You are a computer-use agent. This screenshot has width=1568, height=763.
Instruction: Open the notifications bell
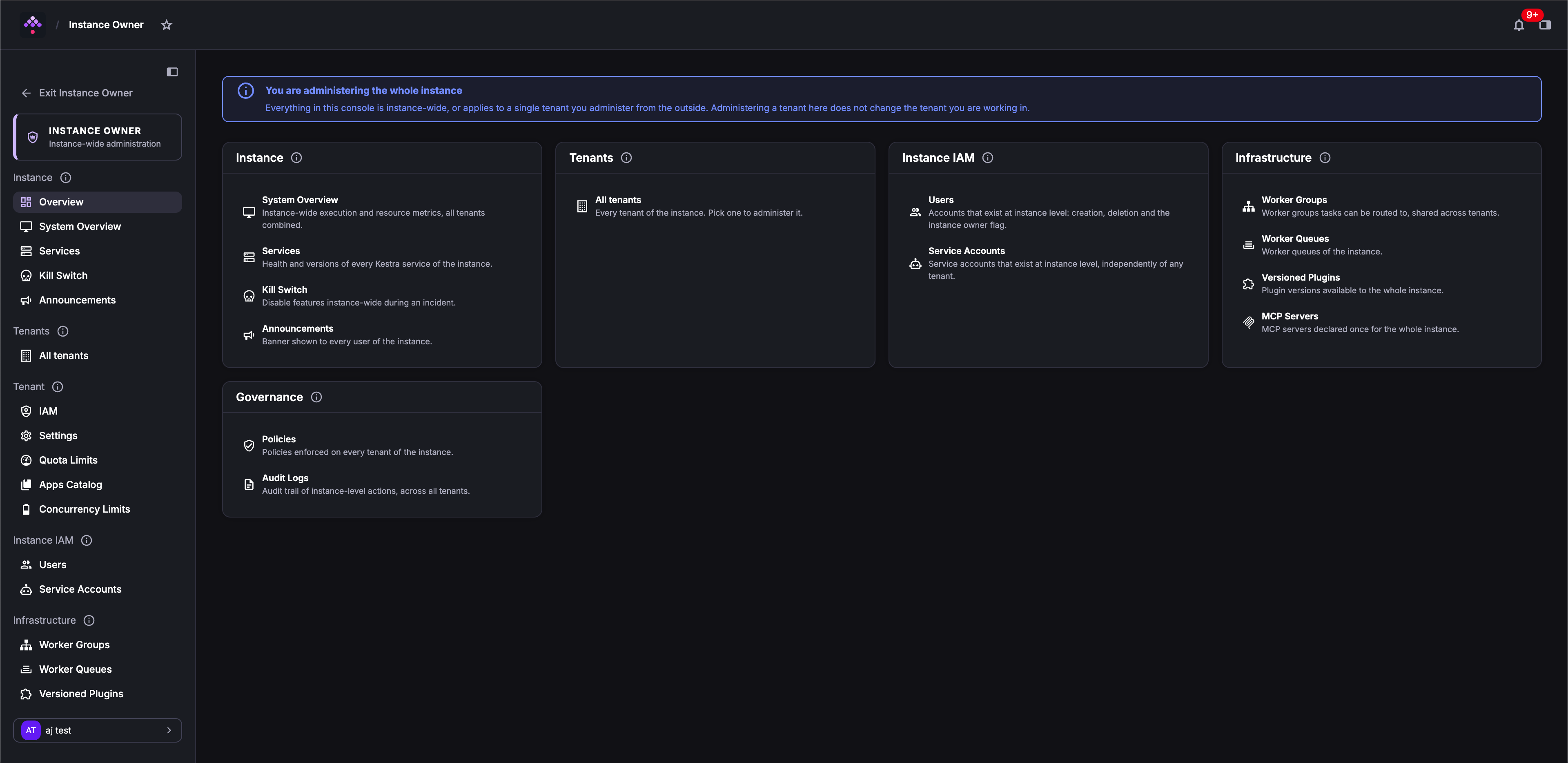tap(1519, 25)
